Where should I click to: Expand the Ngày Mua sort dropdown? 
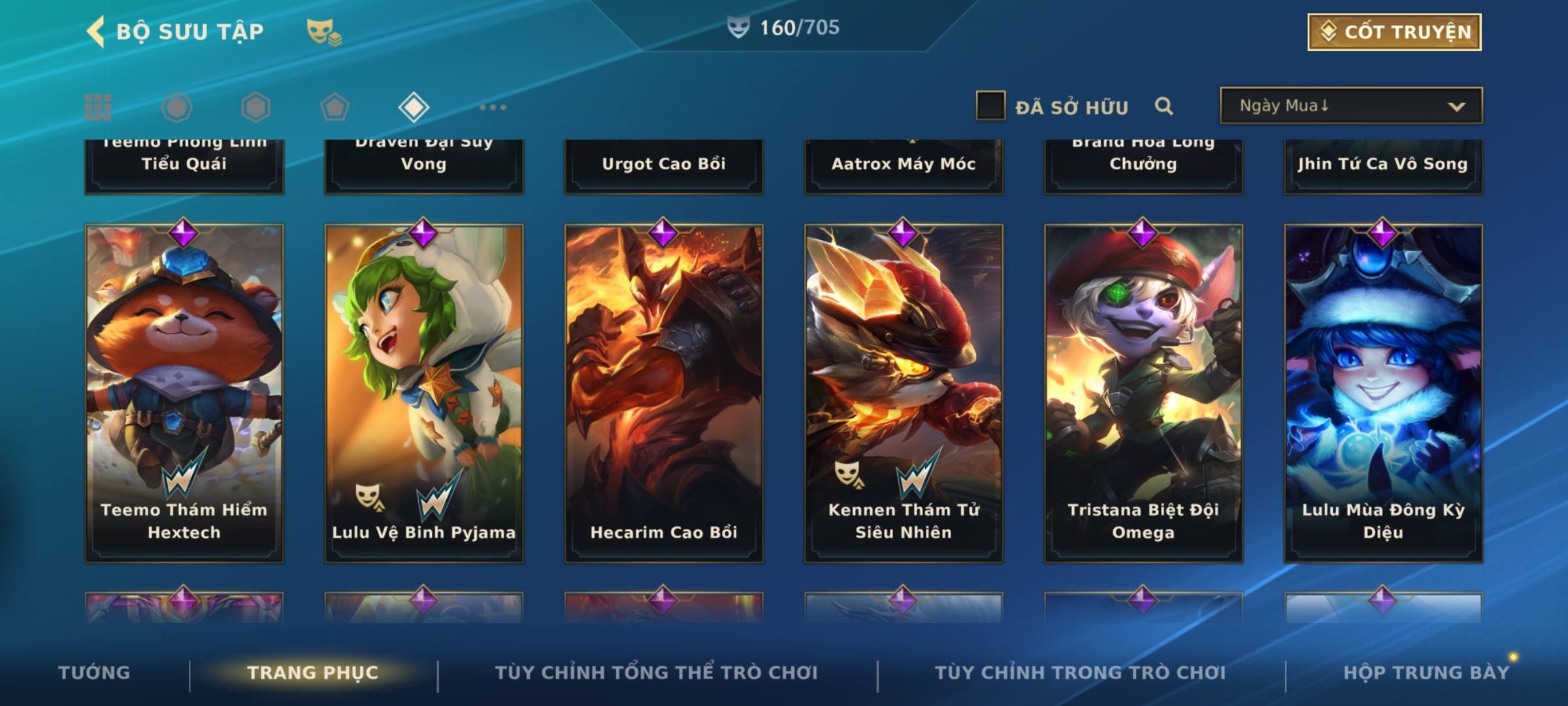click(1351, 106)
